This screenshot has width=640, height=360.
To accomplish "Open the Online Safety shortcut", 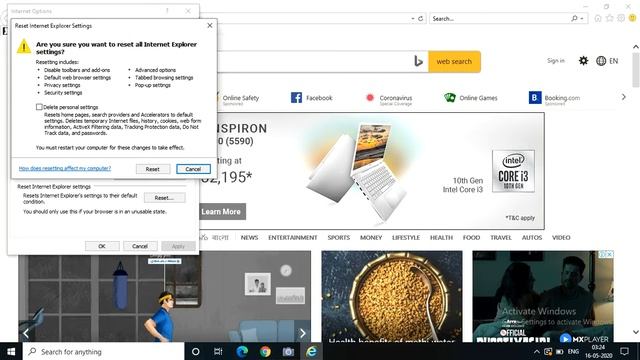I will (241, 98).
